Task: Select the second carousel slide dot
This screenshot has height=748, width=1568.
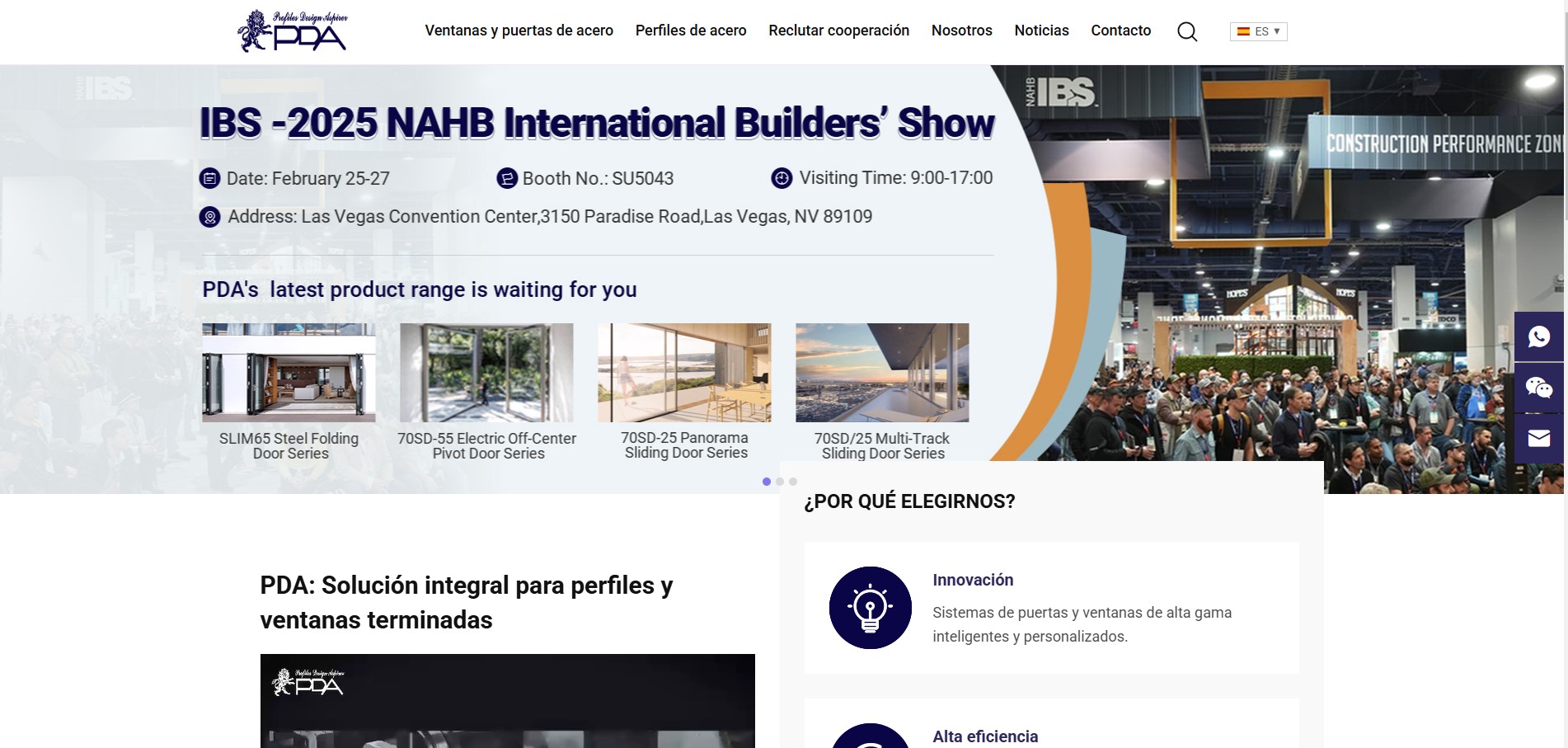Action: 780,482
